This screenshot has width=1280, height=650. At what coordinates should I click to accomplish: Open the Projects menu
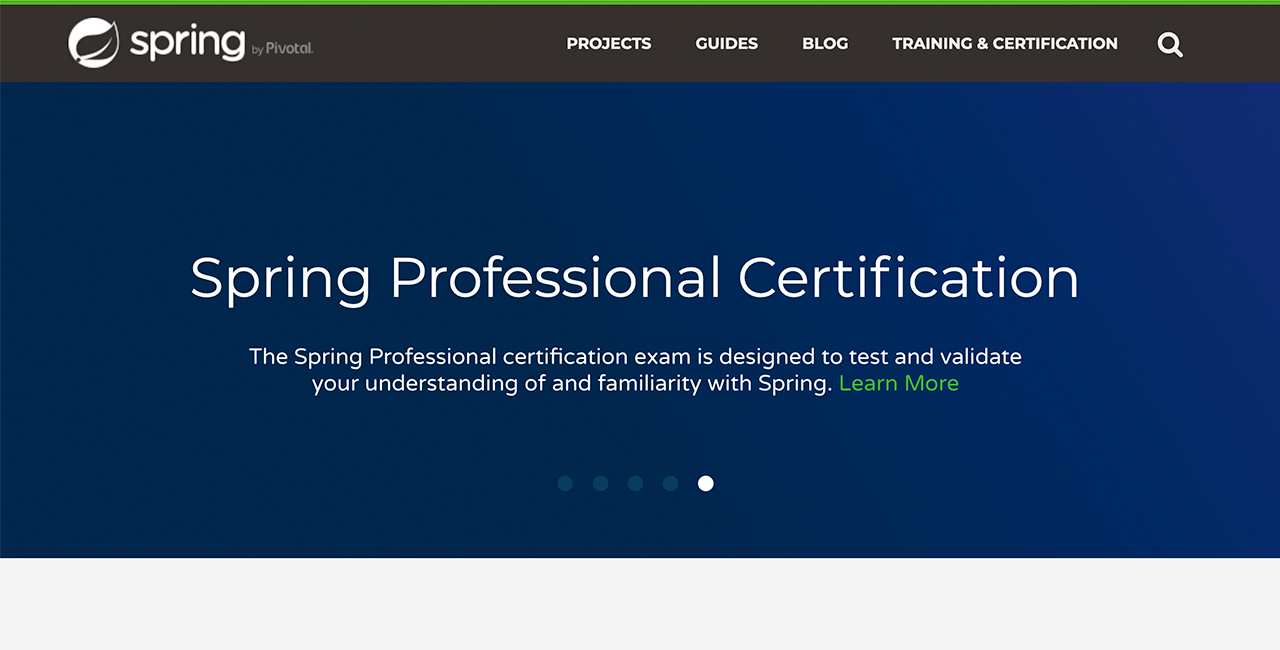(x=609, y=44)
